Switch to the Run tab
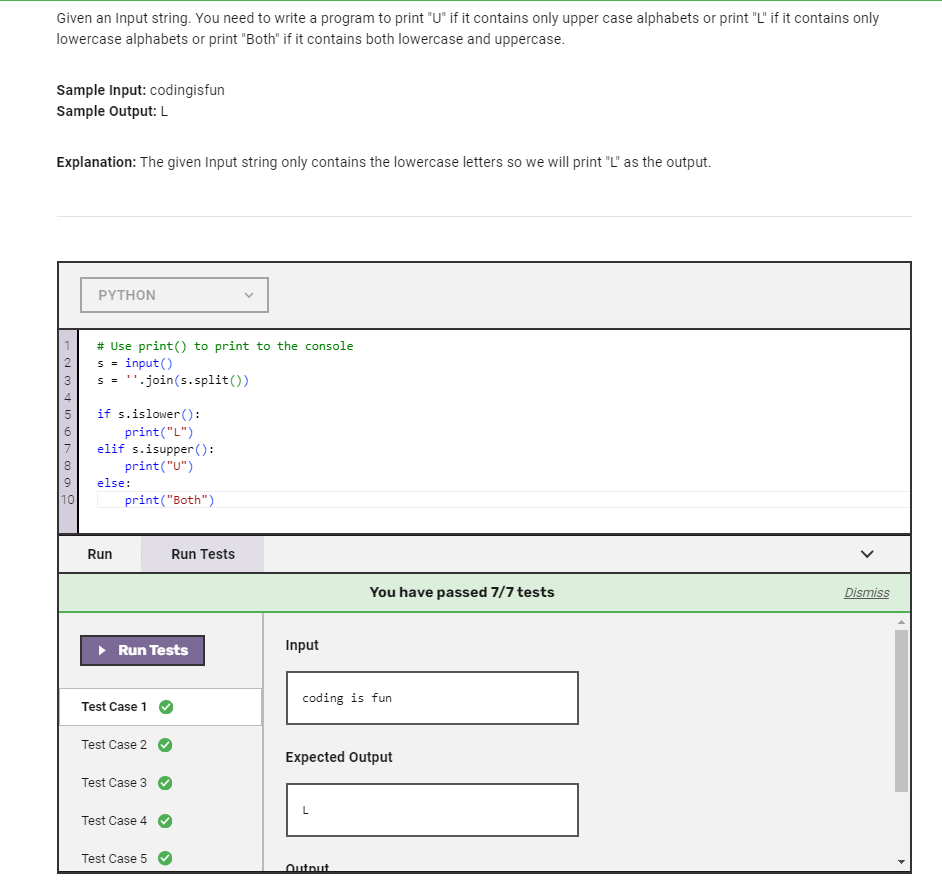 tap(99, 553)
